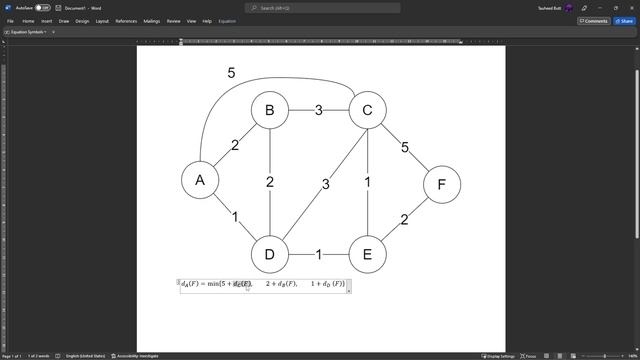Click the Word application logo icon
Screen dimensions: 640x360
8,8
